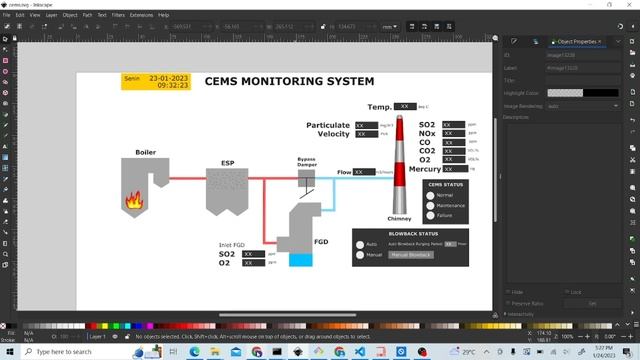Select the Dropper color picker tool

point(5,179)
